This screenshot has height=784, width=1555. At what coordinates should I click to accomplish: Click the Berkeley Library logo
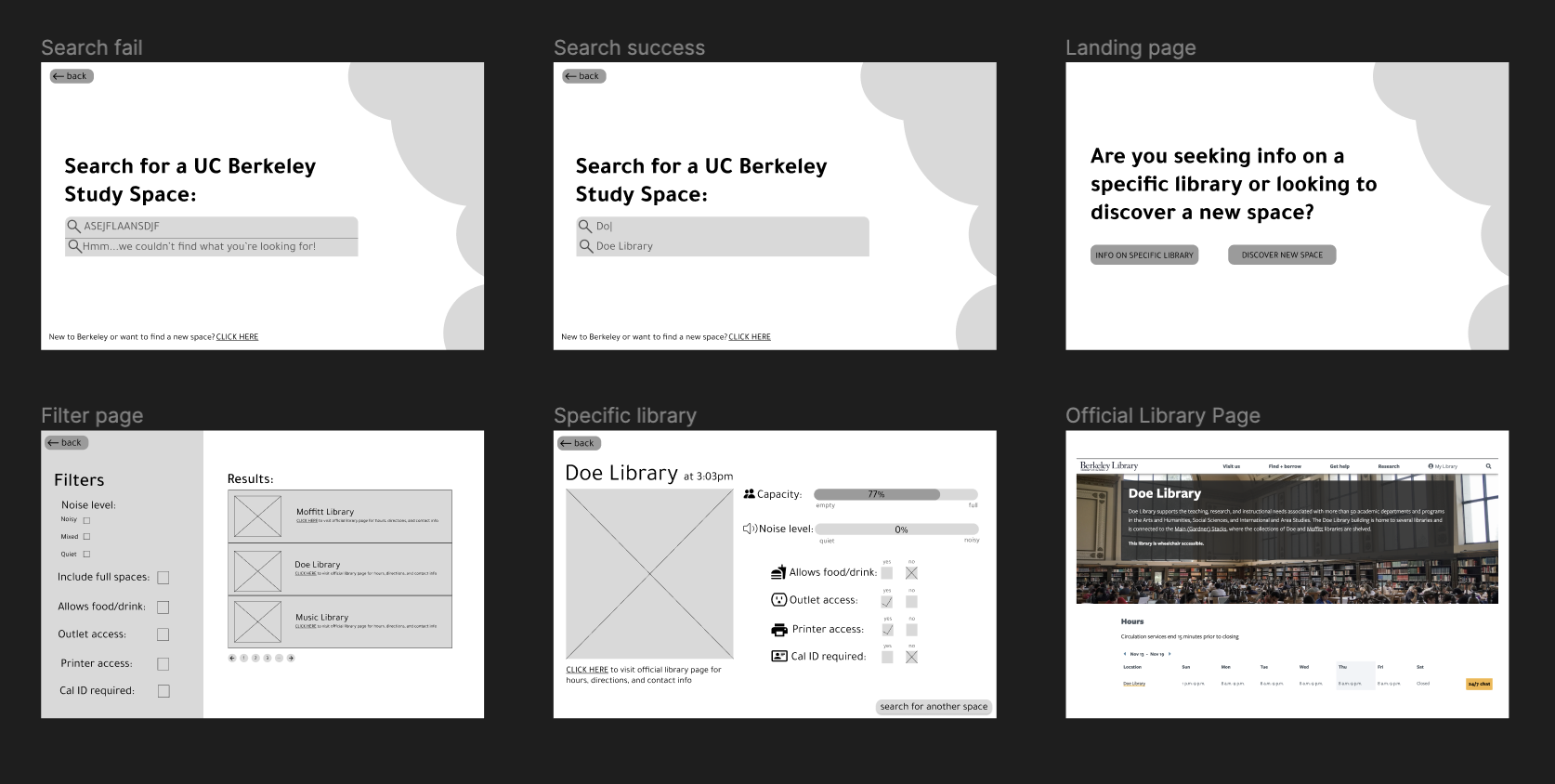coord(1109,466)
